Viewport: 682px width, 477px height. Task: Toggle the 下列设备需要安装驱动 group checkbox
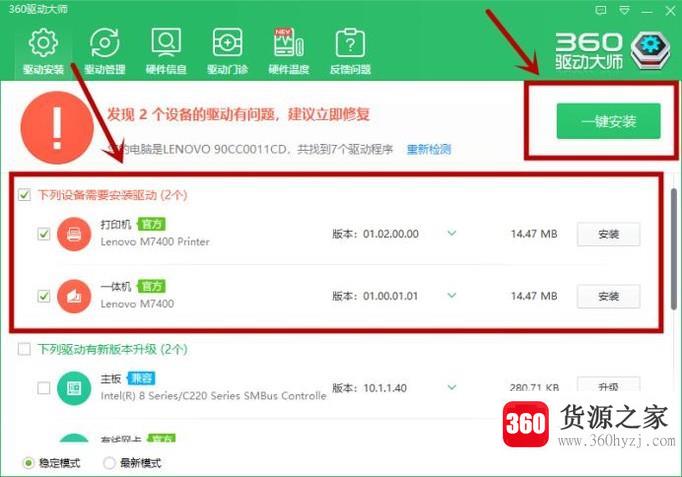click(24, 194)
